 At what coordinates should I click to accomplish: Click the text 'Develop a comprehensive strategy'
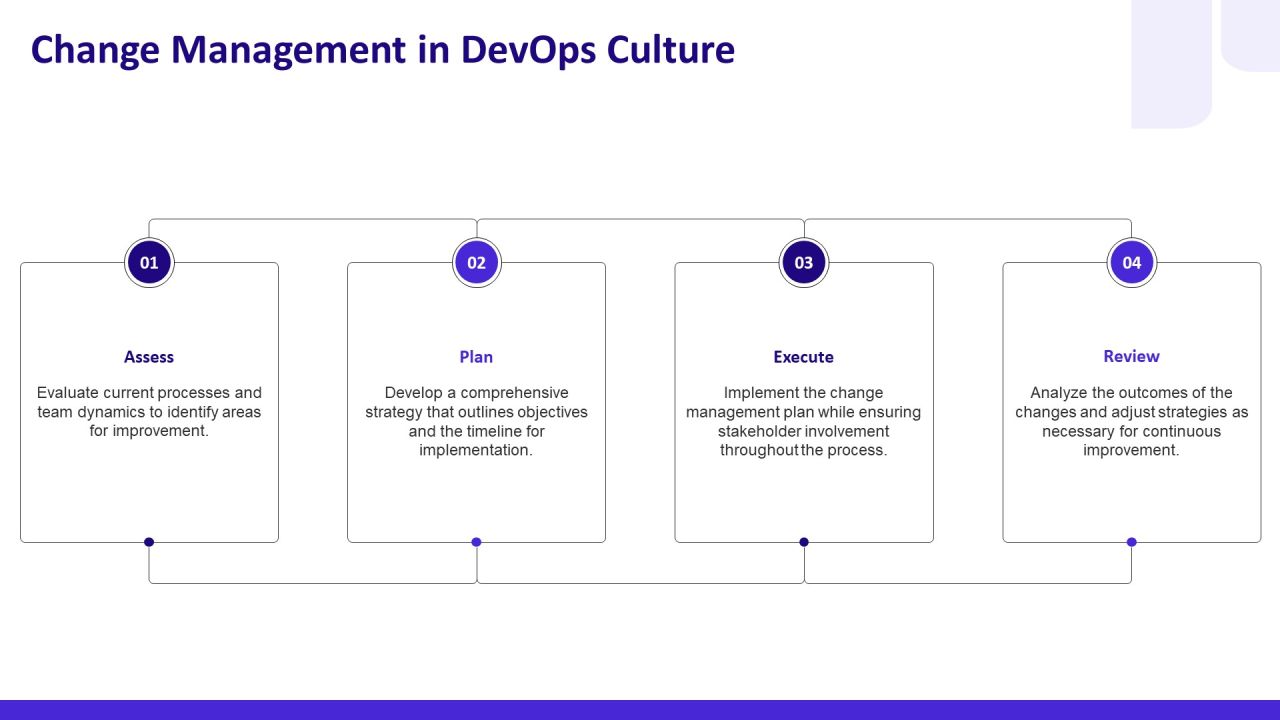point(476,402)
